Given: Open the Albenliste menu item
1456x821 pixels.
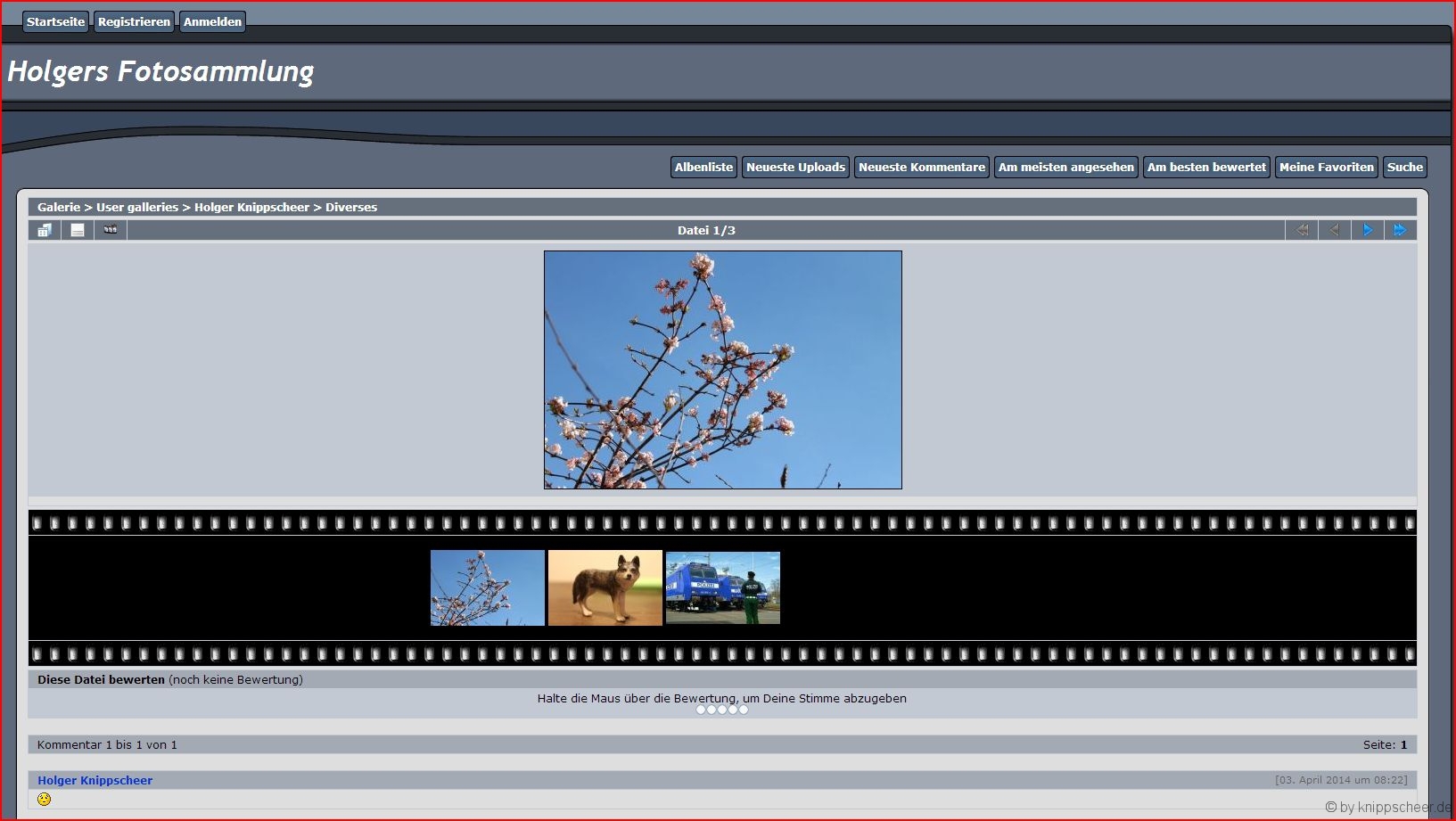Looking at the screenshot, I should pos(703,167).
